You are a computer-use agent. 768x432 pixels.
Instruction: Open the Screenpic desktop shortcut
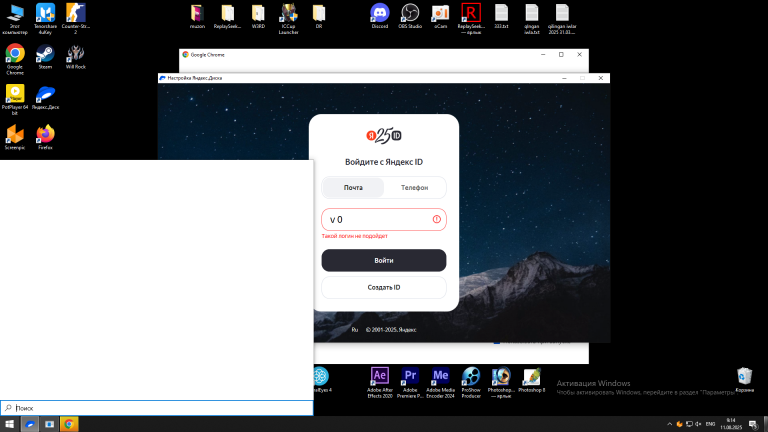pos(15,138)
